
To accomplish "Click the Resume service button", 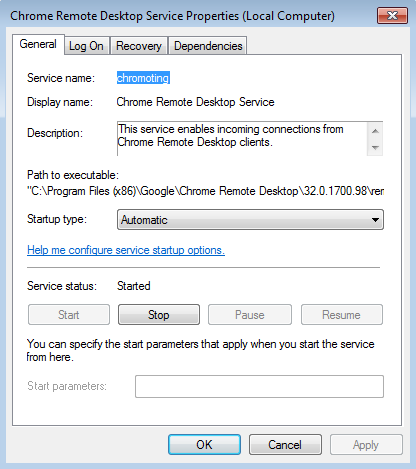I will [342, 315].
